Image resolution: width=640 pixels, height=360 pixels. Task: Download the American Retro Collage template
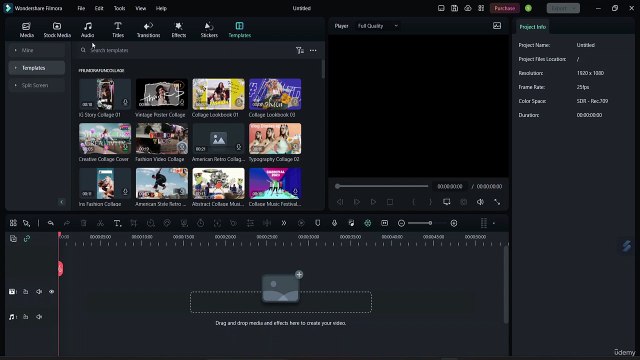coord(238,147)
